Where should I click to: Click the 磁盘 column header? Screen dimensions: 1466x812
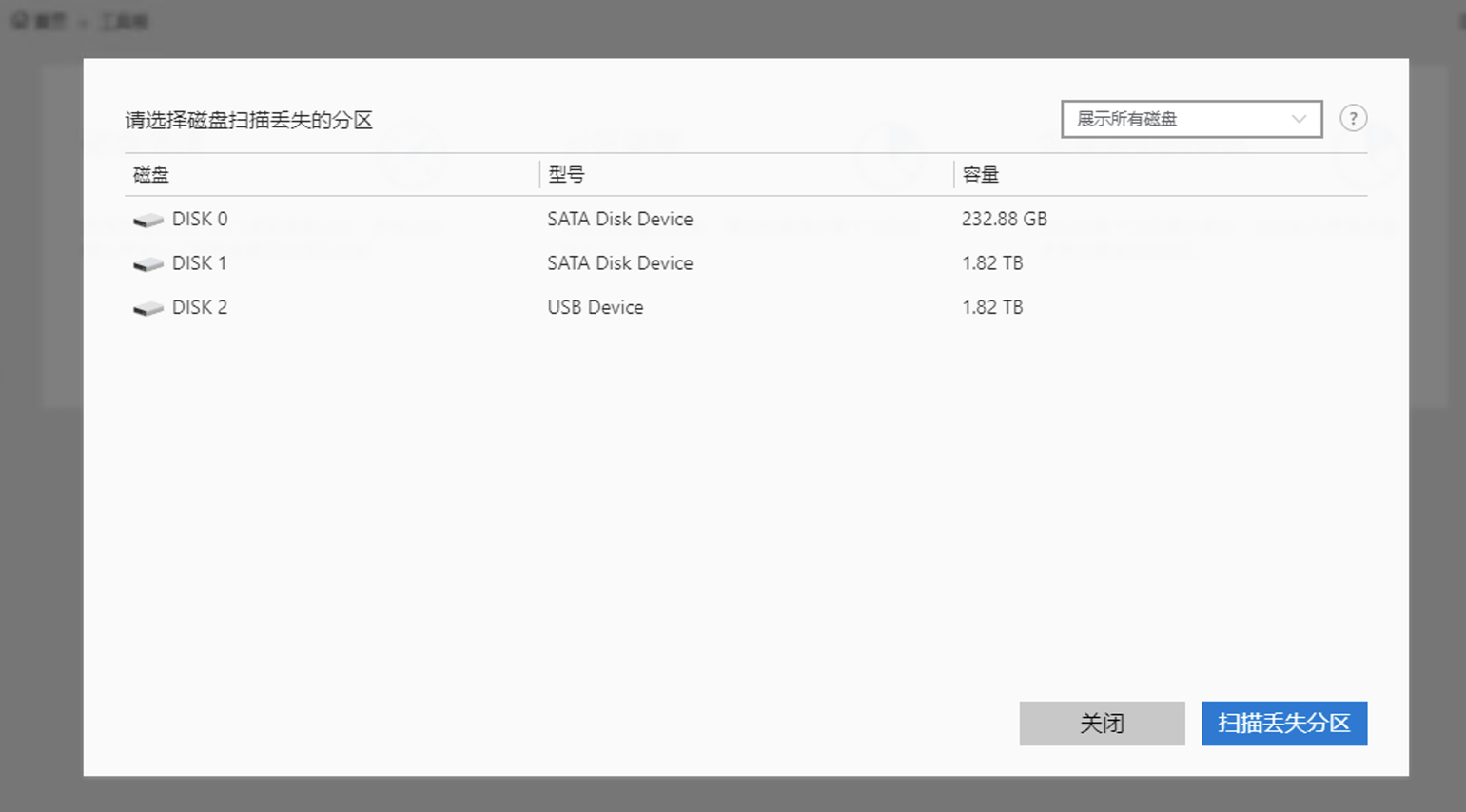point(151,175)
